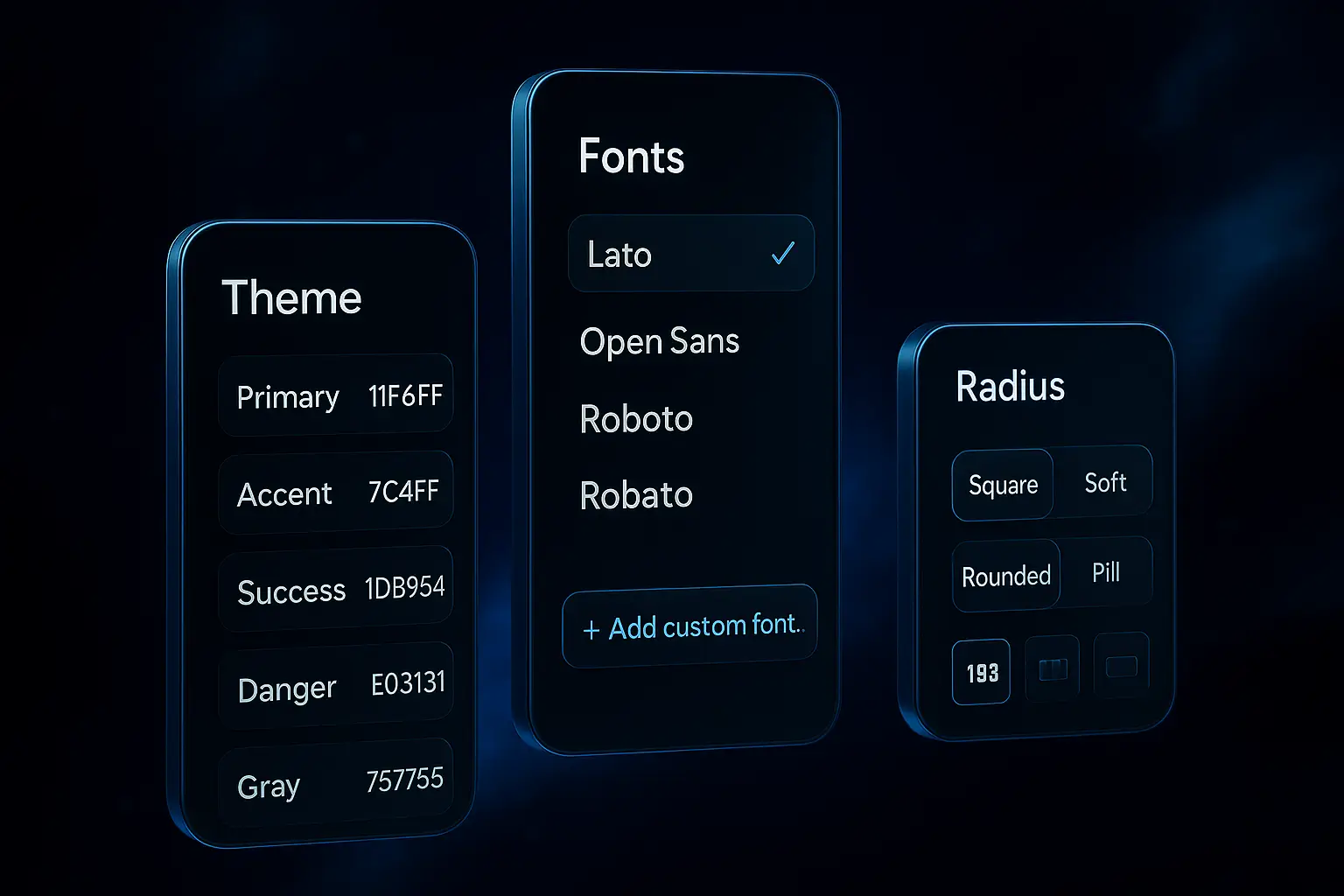Click the checkmark next to Lato

[783, 254]
